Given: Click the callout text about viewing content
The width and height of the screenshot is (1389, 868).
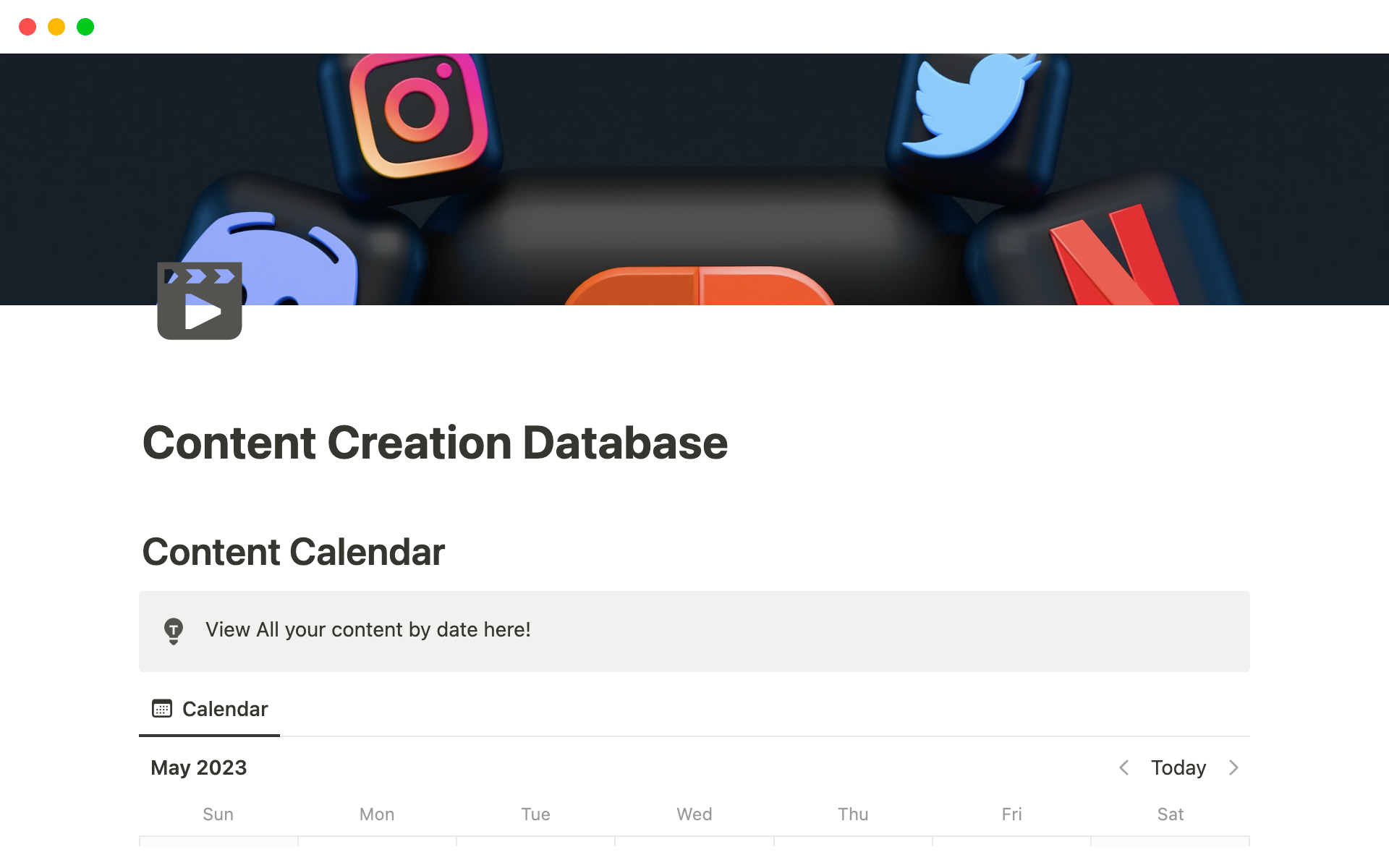Looking at the screenshot, I should [x=368, y=630].
